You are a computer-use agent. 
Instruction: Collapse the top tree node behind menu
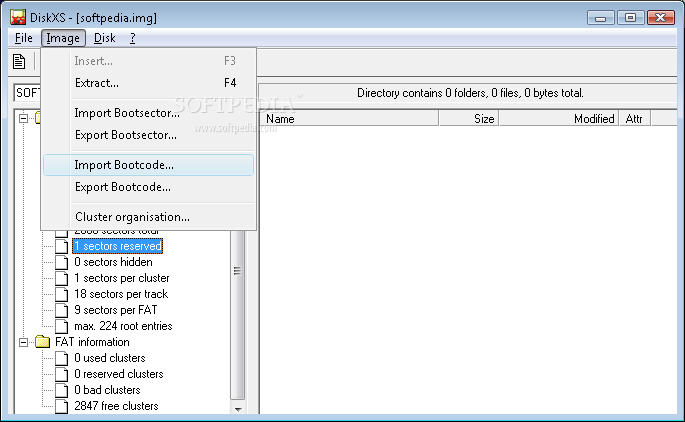tap(24, 118)
